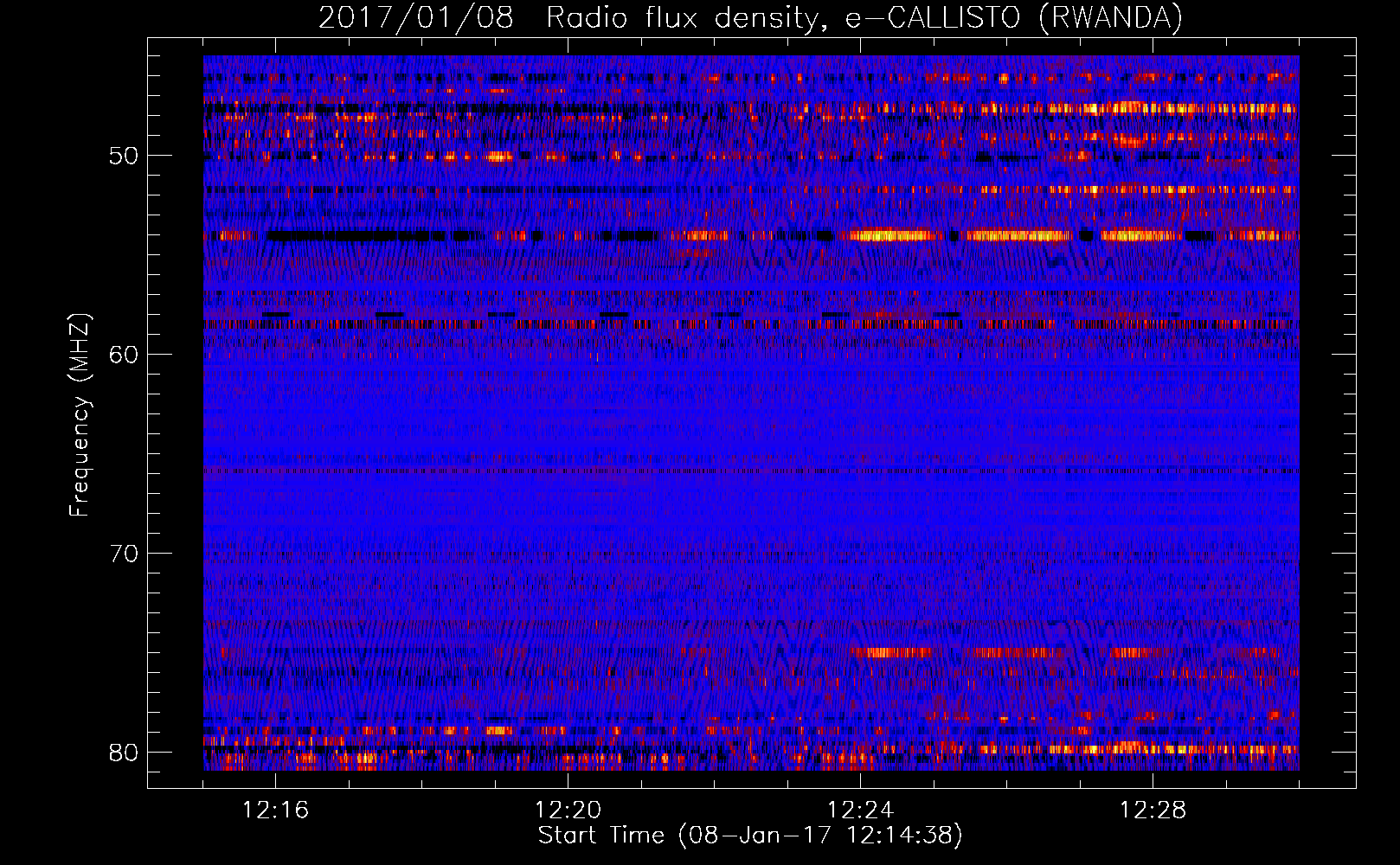Click the plot title mentioning e-CALLISTO (RWANDA)
The width and height of the screenshot is (1400, 865).
tap(750, 17)
